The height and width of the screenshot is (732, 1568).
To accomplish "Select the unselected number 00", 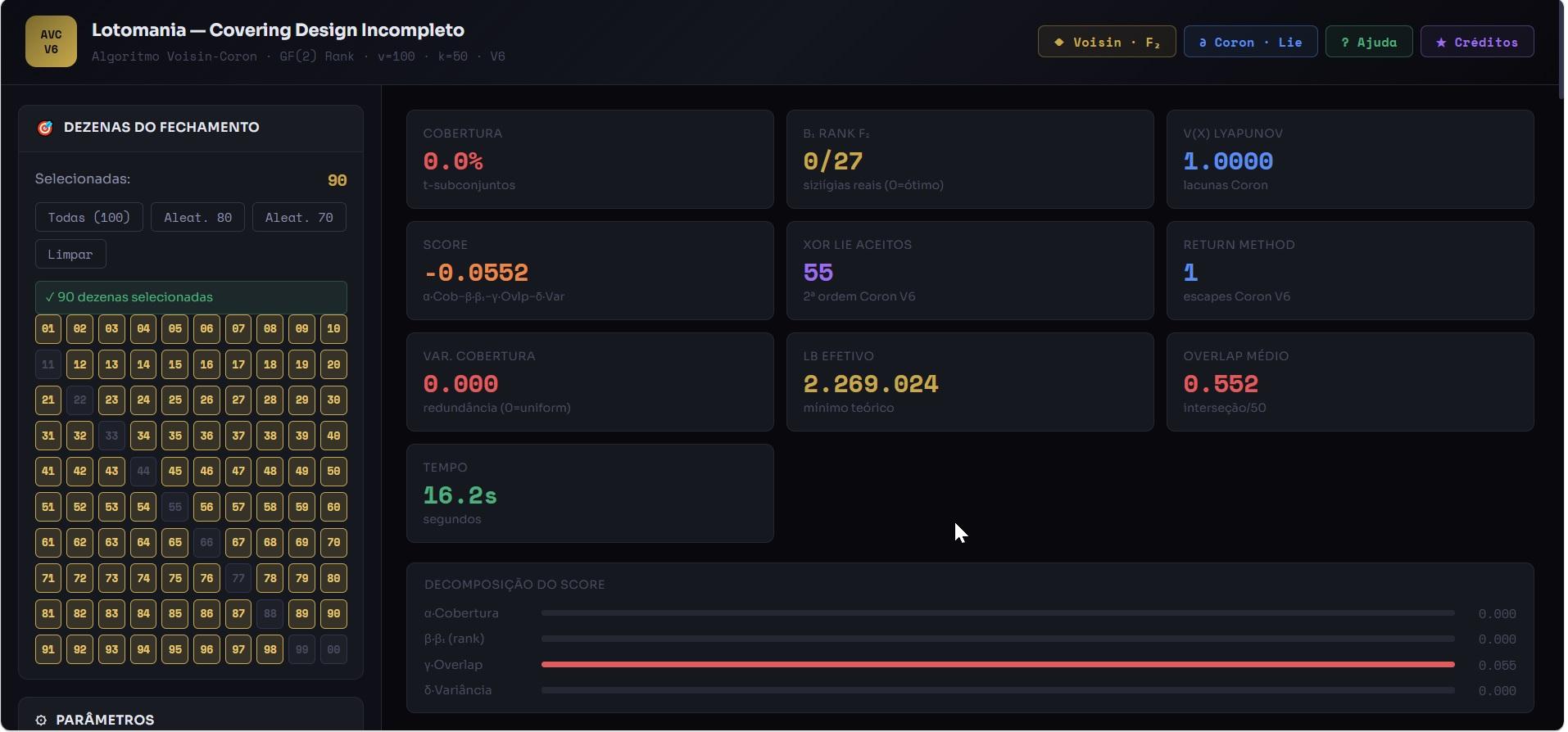I will pos(333,649).
